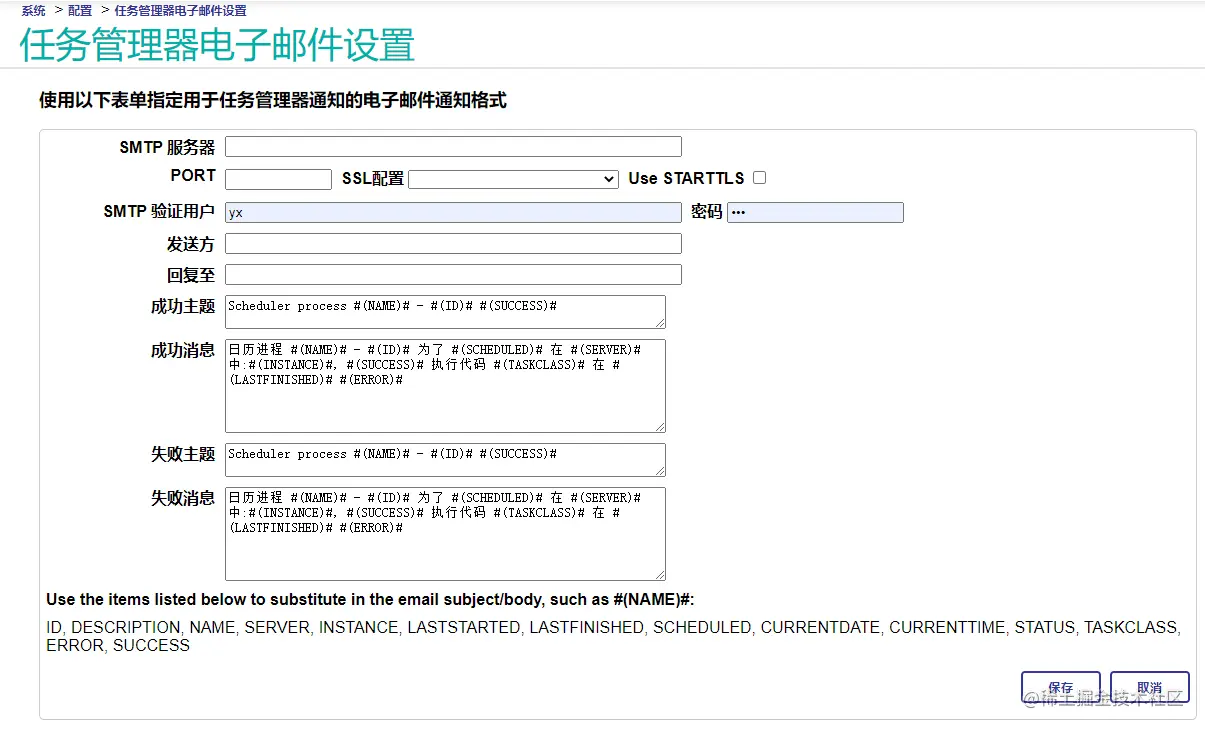Viewport: 1205px width, 730px height.
Task: Click the 成功主题 text area
Action: (445, 312)
